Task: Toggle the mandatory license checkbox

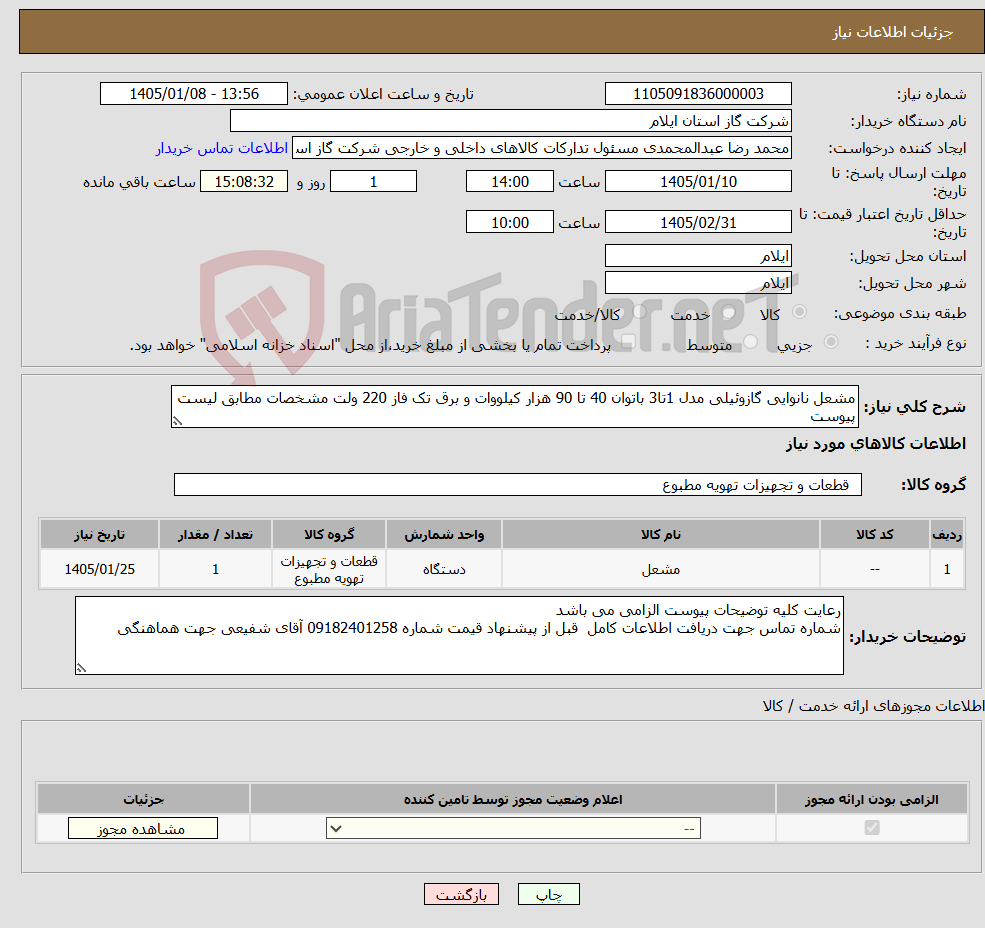Action: tap(872, 827)
